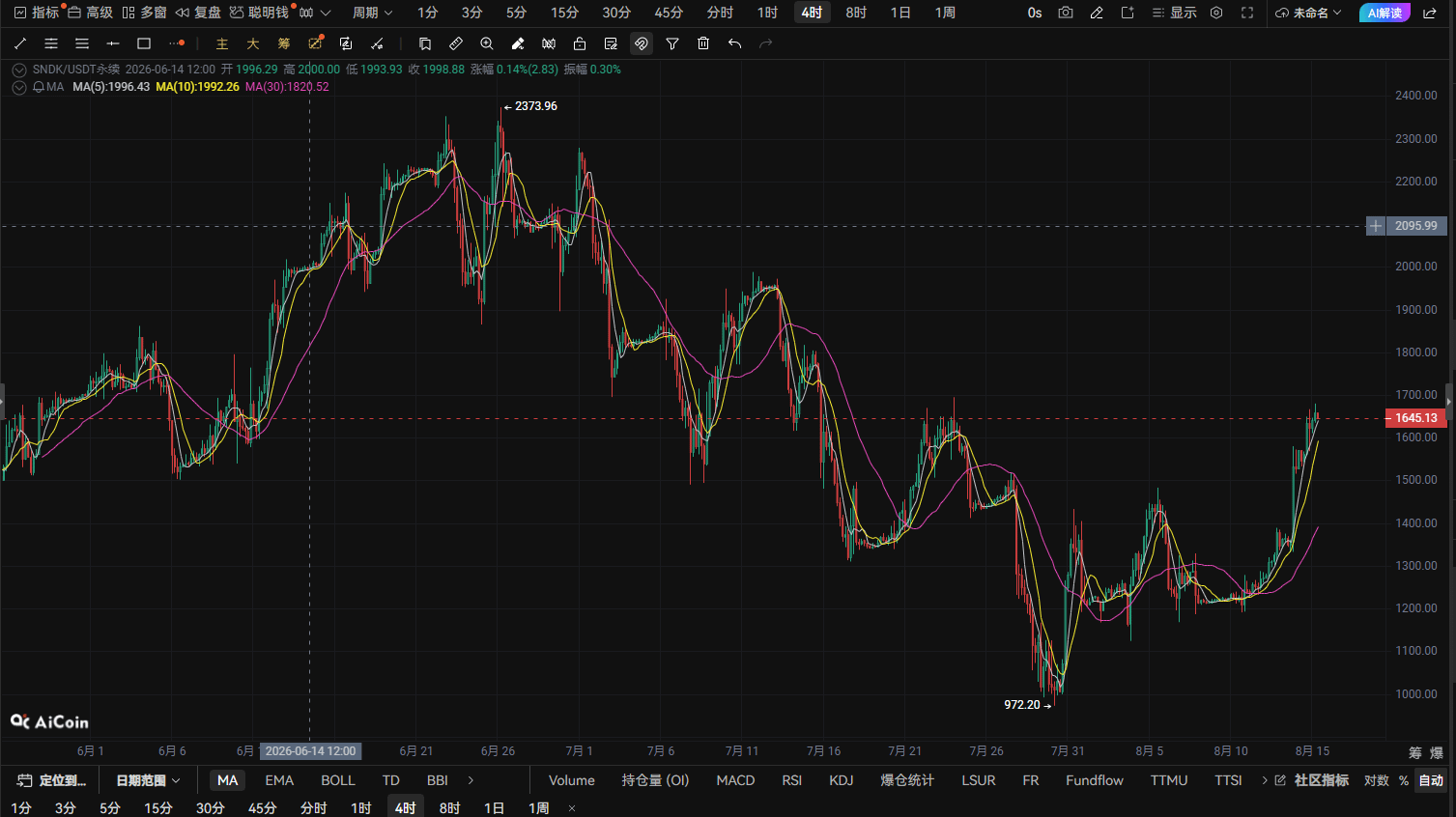Open the candlestick chart type icon
Screen dimensions: 1456x817
(306, 13)
